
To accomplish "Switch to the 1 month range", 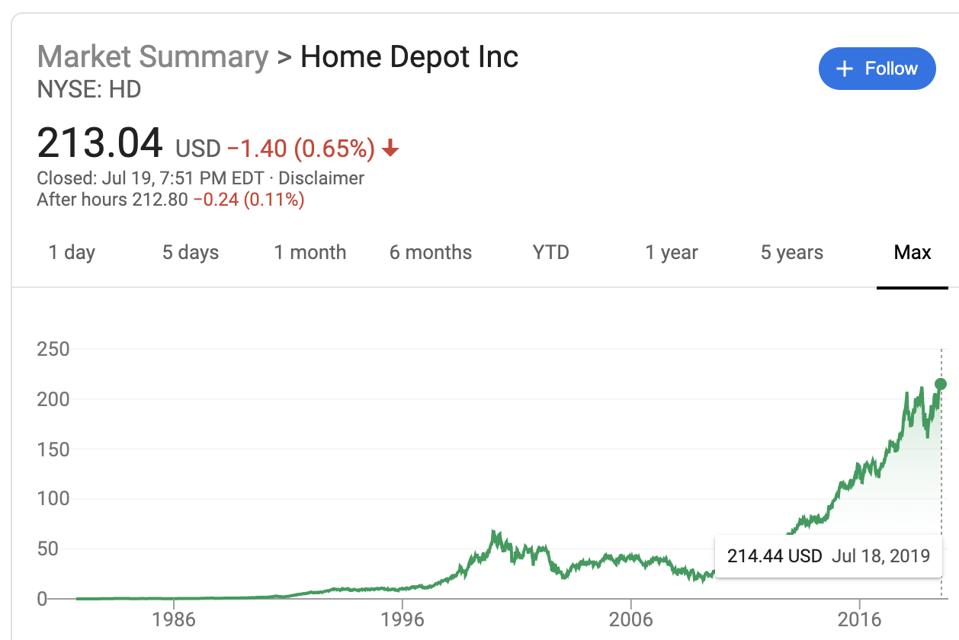I will coord(310,253).
